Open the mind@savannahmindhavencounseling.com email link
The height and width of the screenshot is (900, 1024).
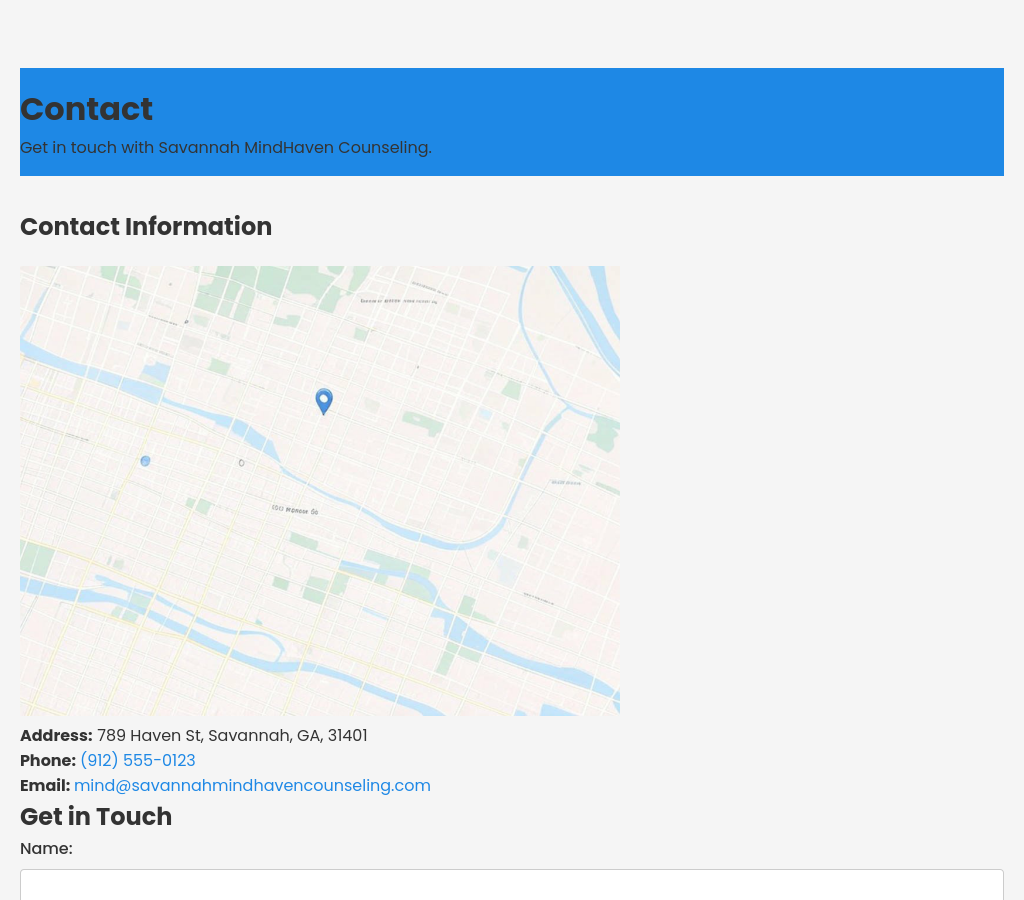[x=252, y=786]
